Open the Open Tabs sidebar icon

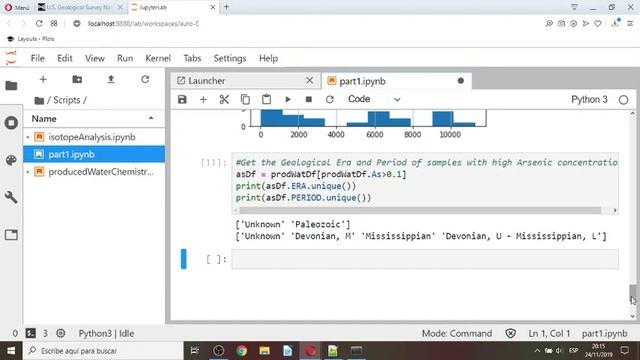point(11,235)
